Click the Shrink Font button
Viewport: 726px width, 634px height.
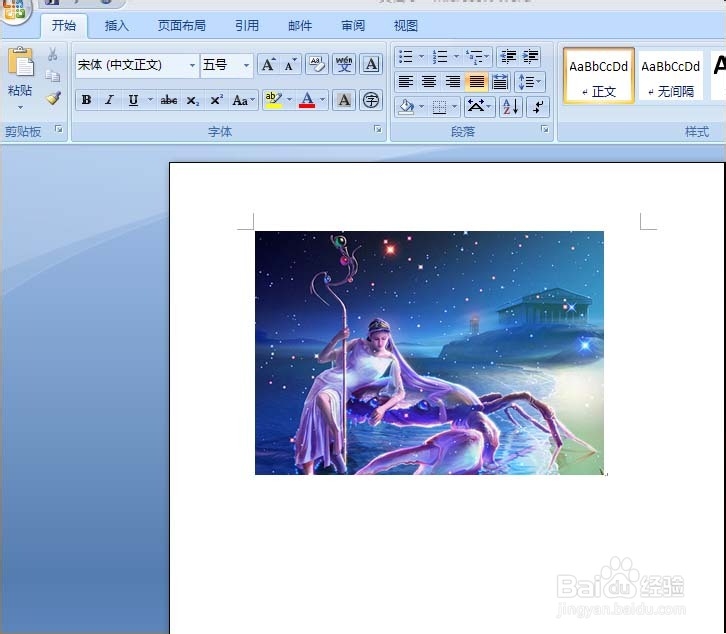pos(290,65)
